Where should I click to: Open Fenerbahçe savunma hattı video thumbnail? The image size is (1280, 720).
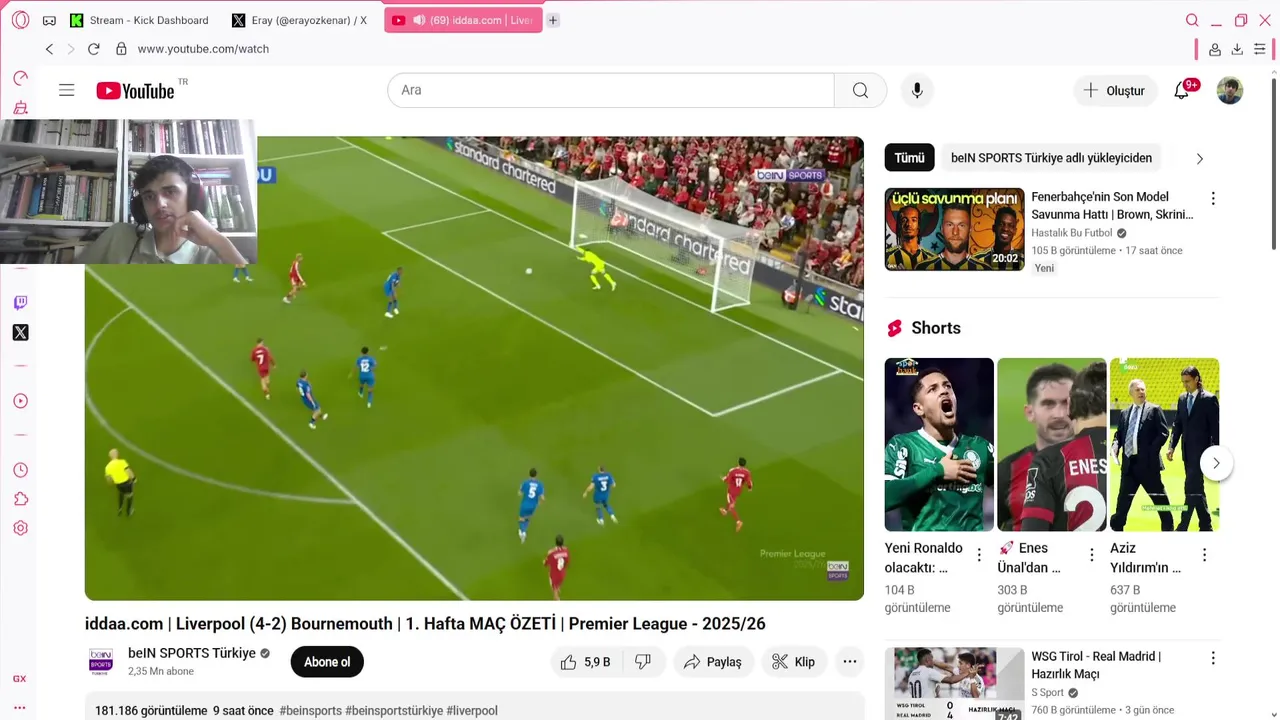click(x=955, y=229)
